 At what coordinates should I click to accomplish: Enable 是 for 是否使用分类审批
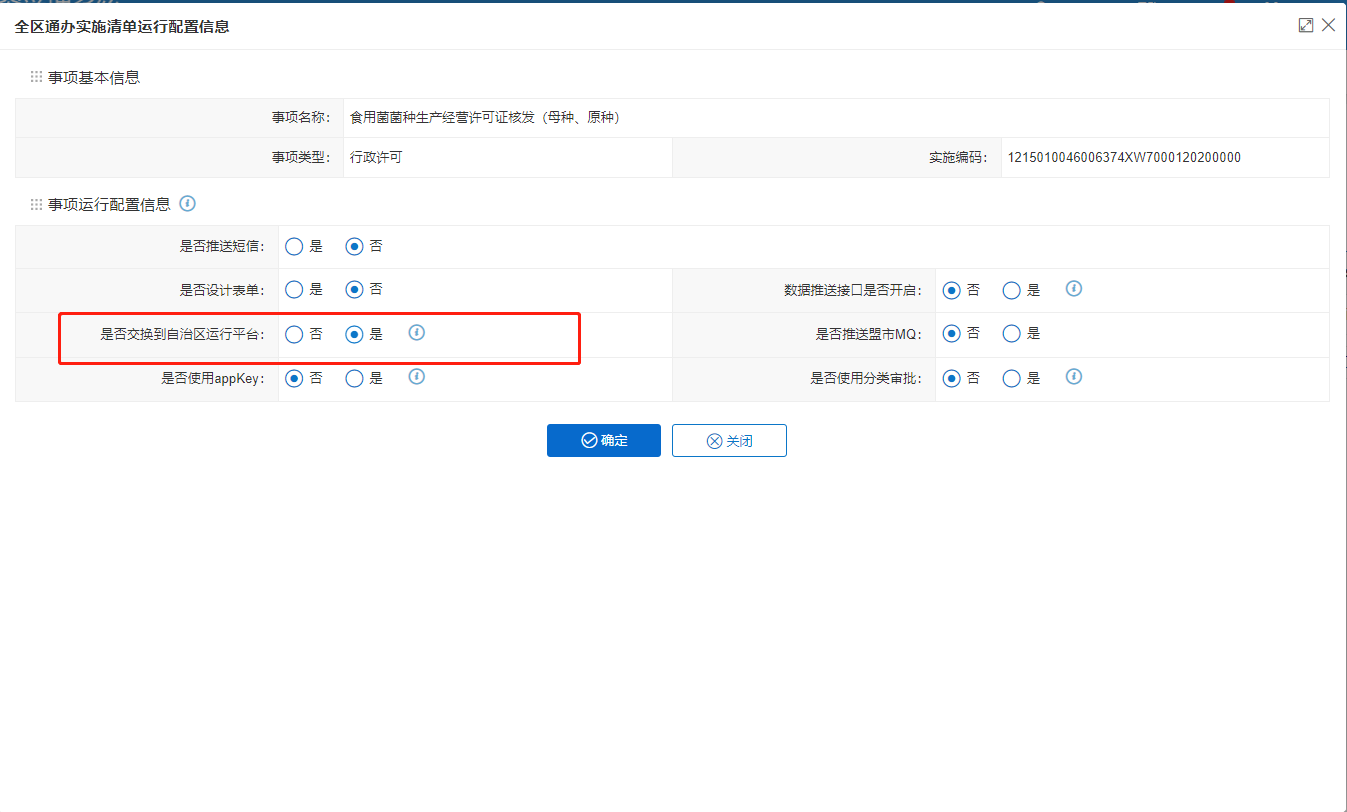click(1011, 378)
